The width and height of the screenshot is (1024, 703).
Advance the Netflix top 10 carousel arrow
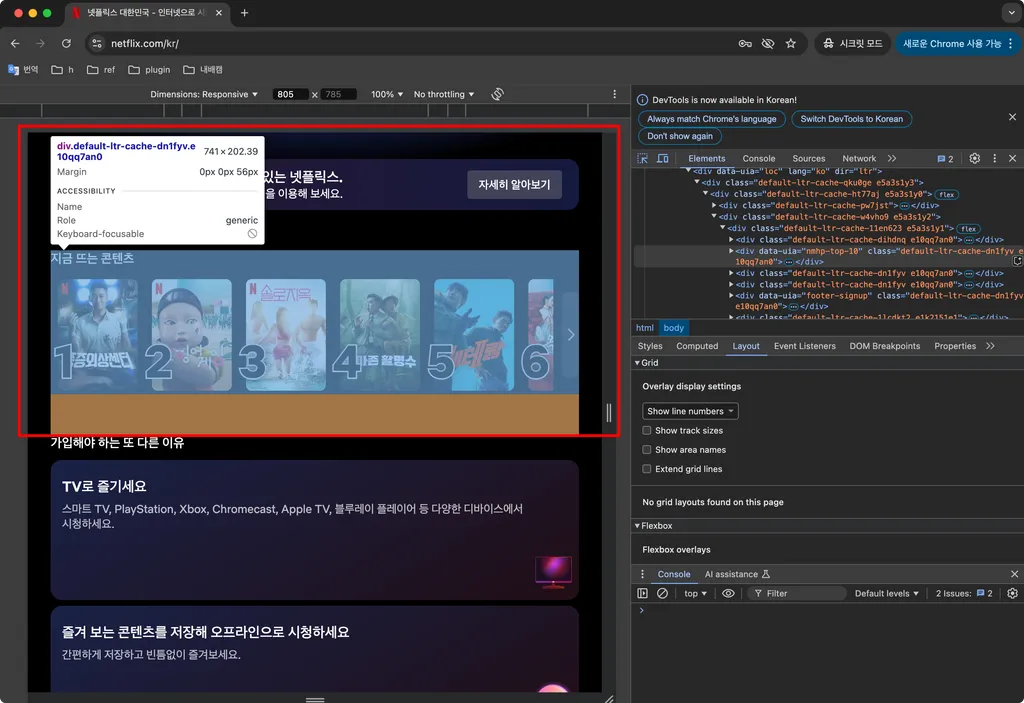(x=571, y=335)
